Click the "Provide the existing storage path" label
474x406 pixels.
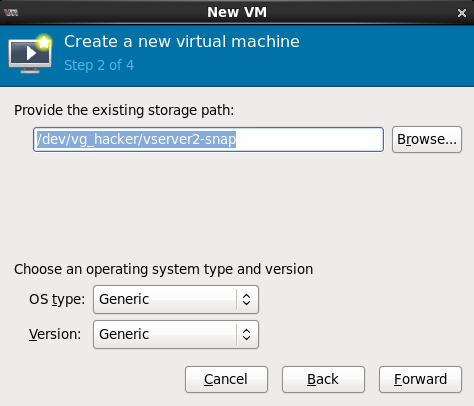(124, 110)
